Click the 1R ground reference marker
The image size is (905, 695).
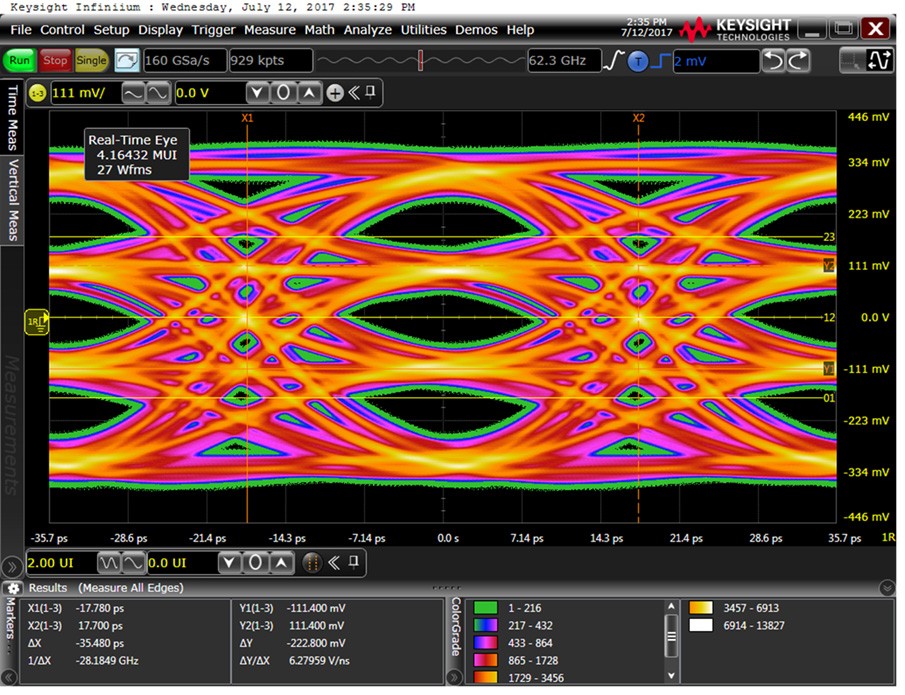36,322
